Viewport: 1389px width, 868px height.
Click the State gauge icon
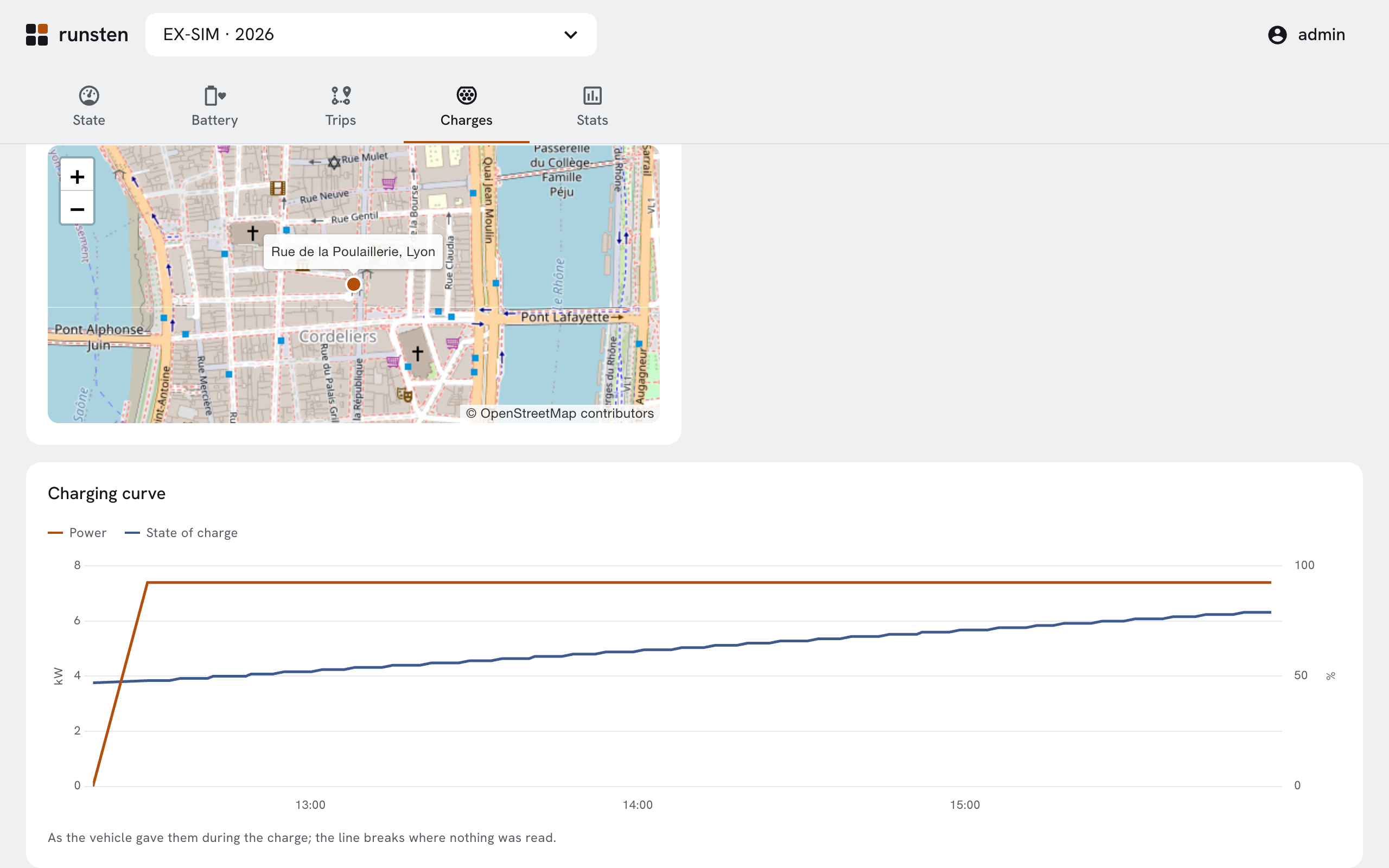pos(89,95)
